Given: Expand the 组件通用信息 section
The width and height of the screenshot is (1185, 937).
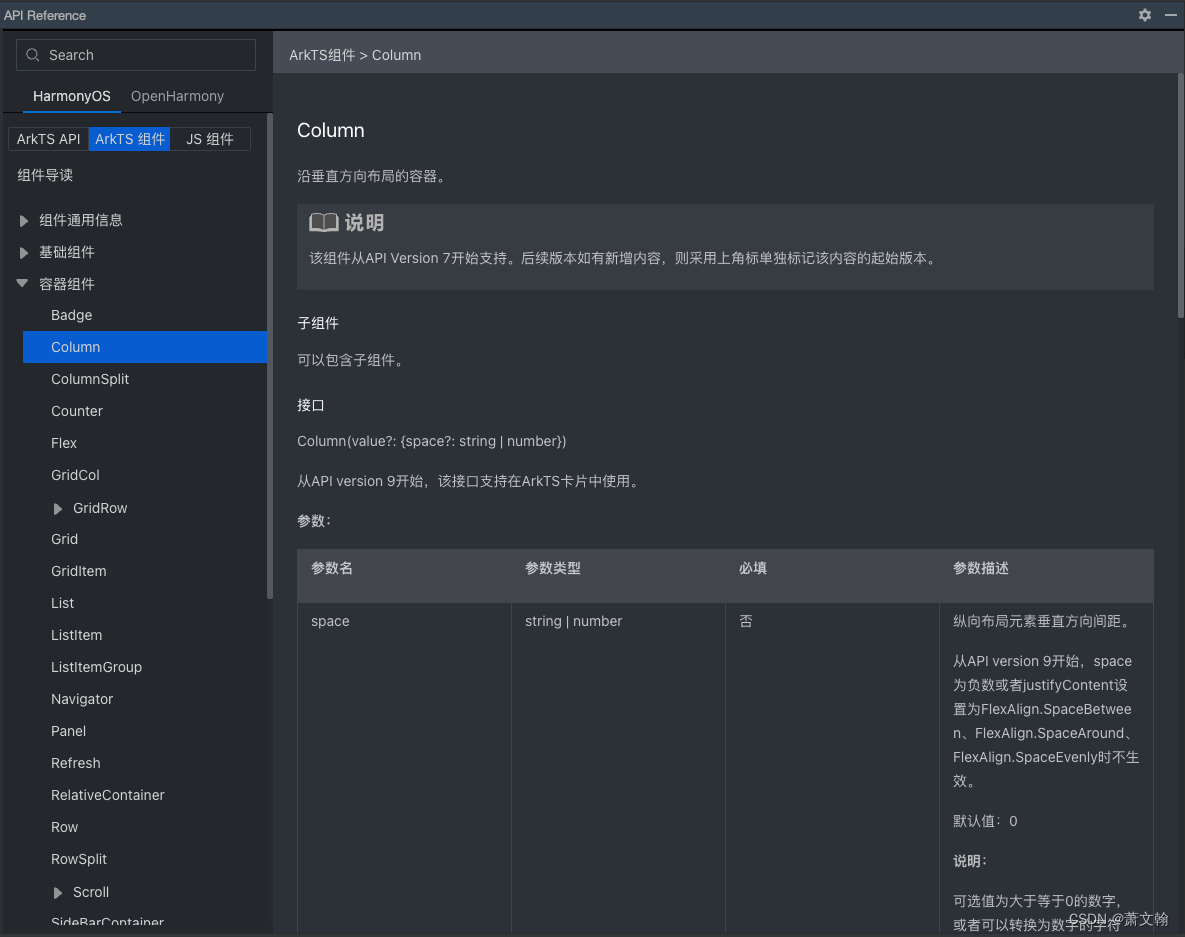Looking at the screenshot, I should (23, 219).
